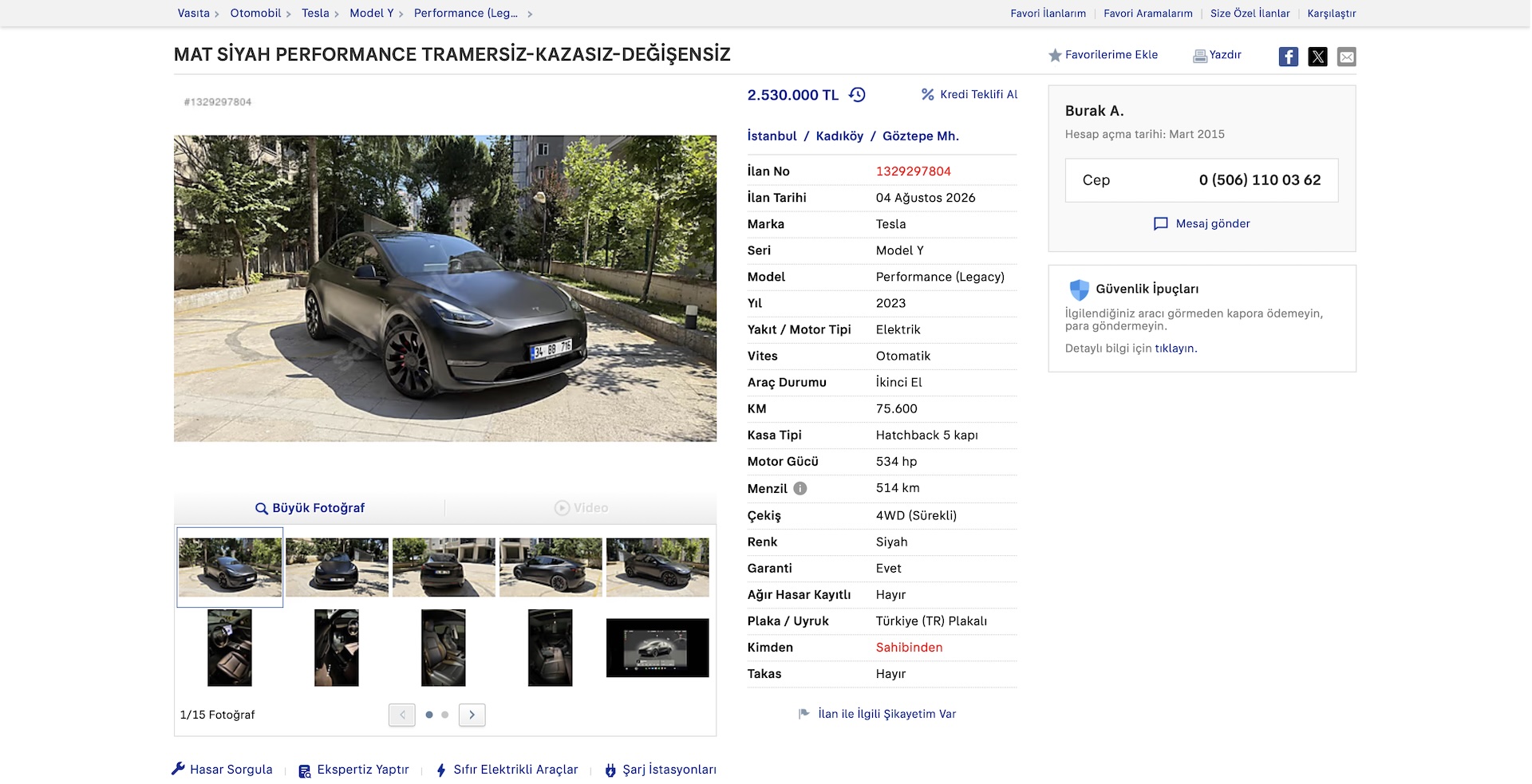The height and width of the screenshot is (784, 1532).
Task: Click the complaint flag icon
Action: pos(804,714)
